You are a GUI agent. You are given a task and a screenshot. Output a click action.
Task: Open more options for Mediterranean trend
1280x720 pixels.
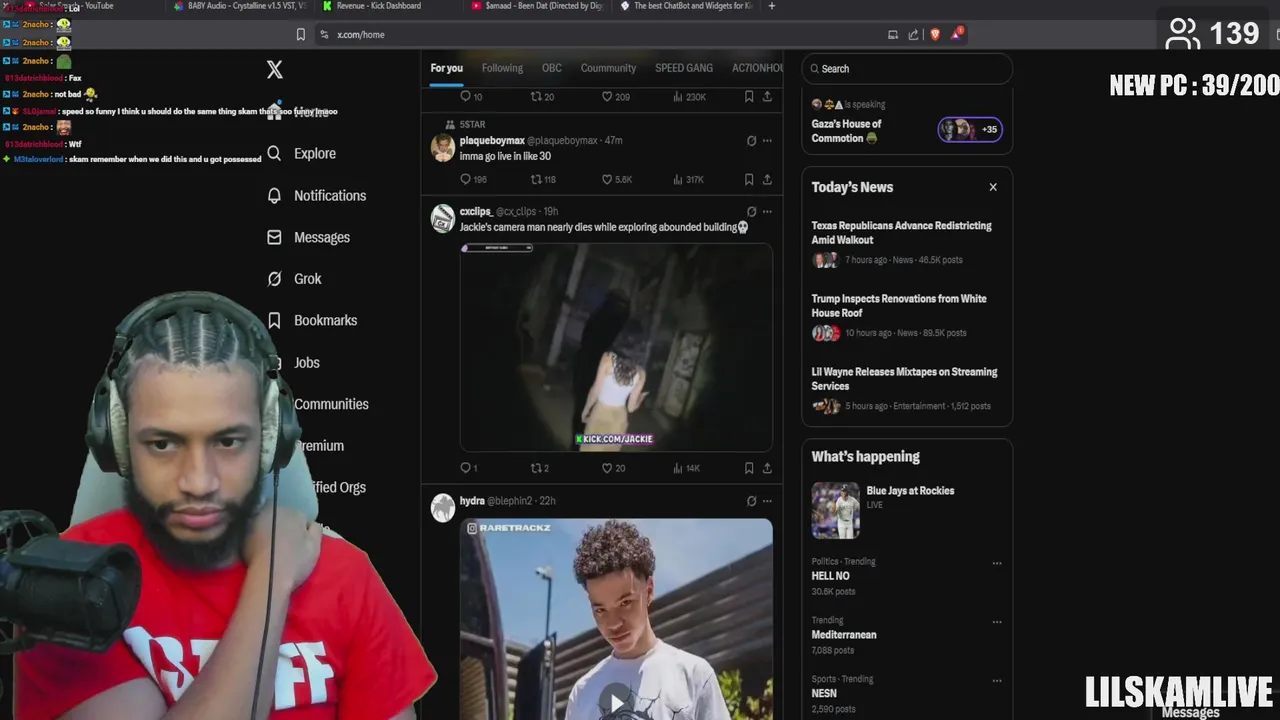[996, 622]
